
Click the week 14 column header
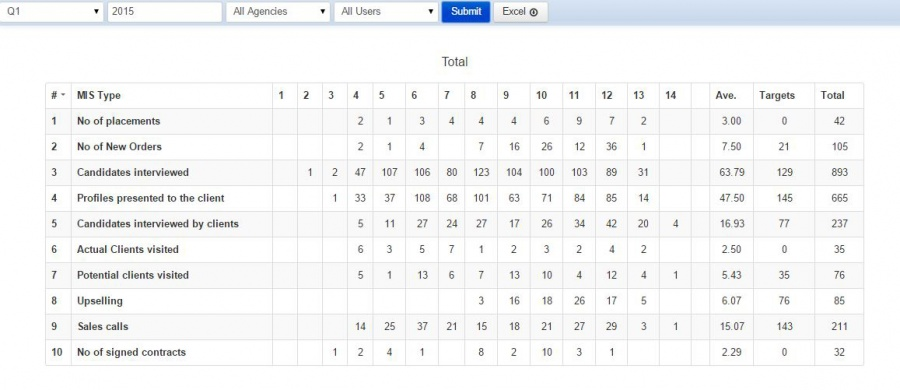[x=670, y=95]
